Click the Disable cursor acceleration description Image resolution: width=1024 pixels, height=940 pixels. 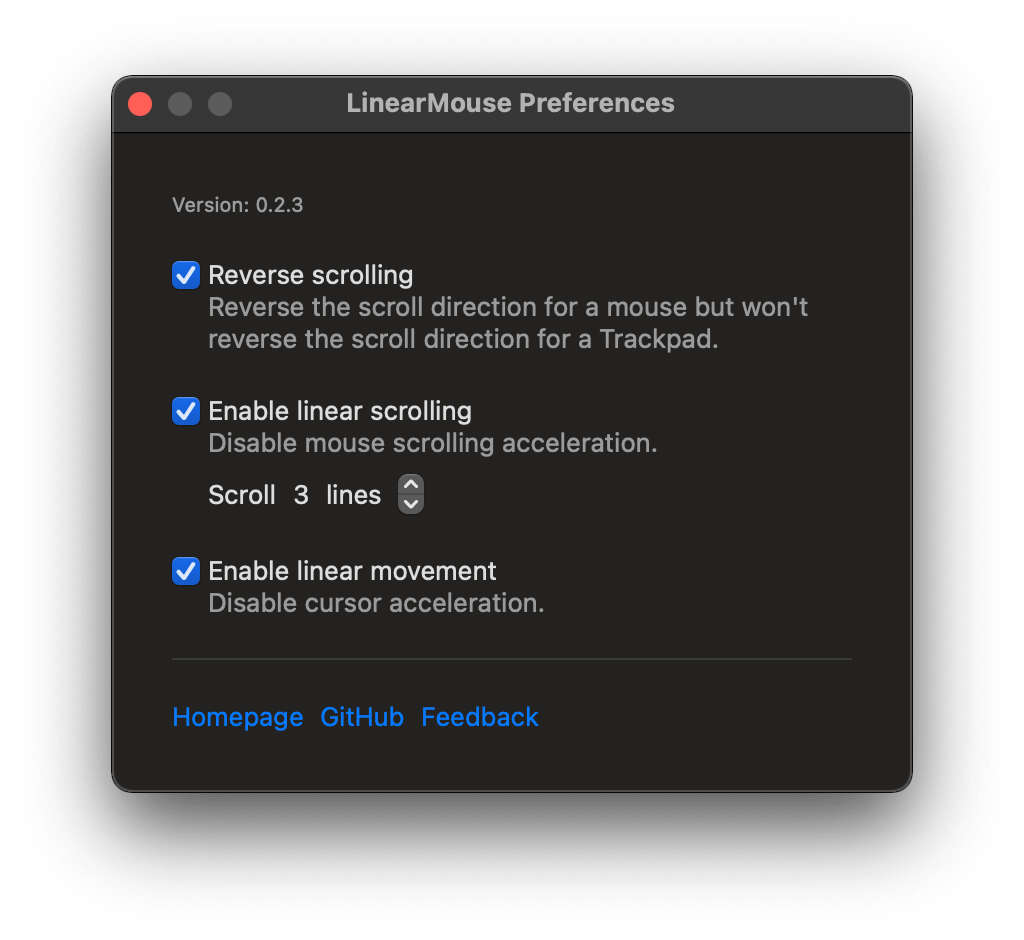376,603
